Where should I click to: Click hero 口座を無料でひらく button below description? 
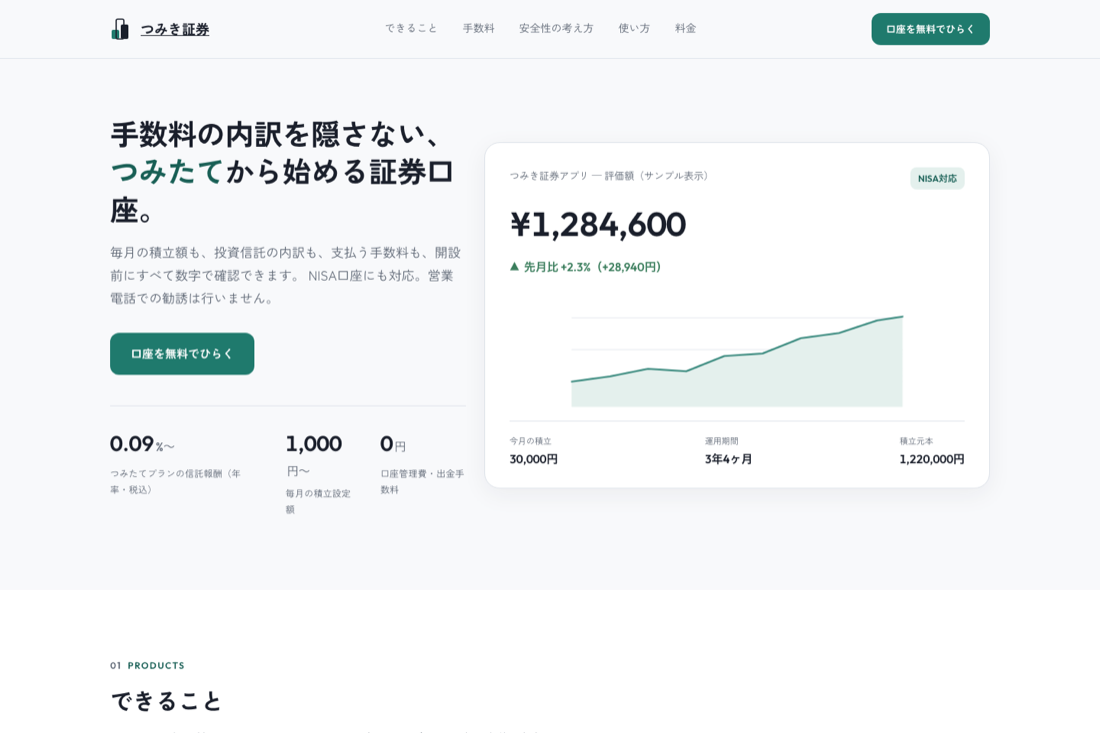click(182, 354)
